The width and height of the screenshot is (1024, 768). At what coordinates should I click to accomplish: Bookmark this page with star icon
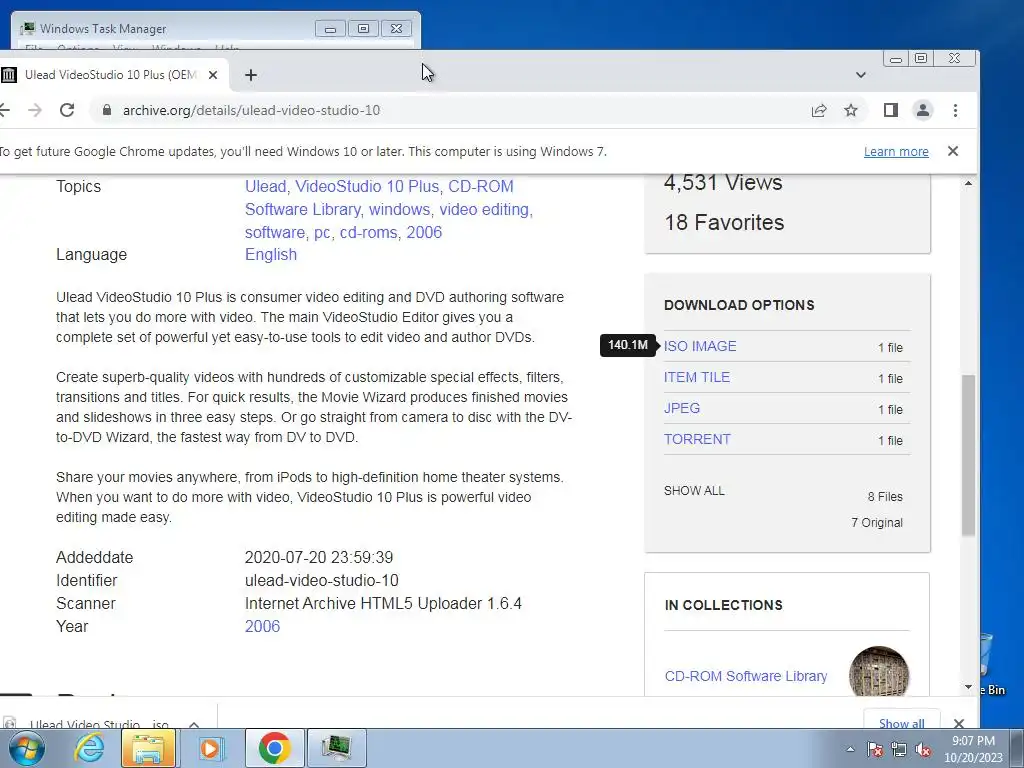click(x=850, y=110)
